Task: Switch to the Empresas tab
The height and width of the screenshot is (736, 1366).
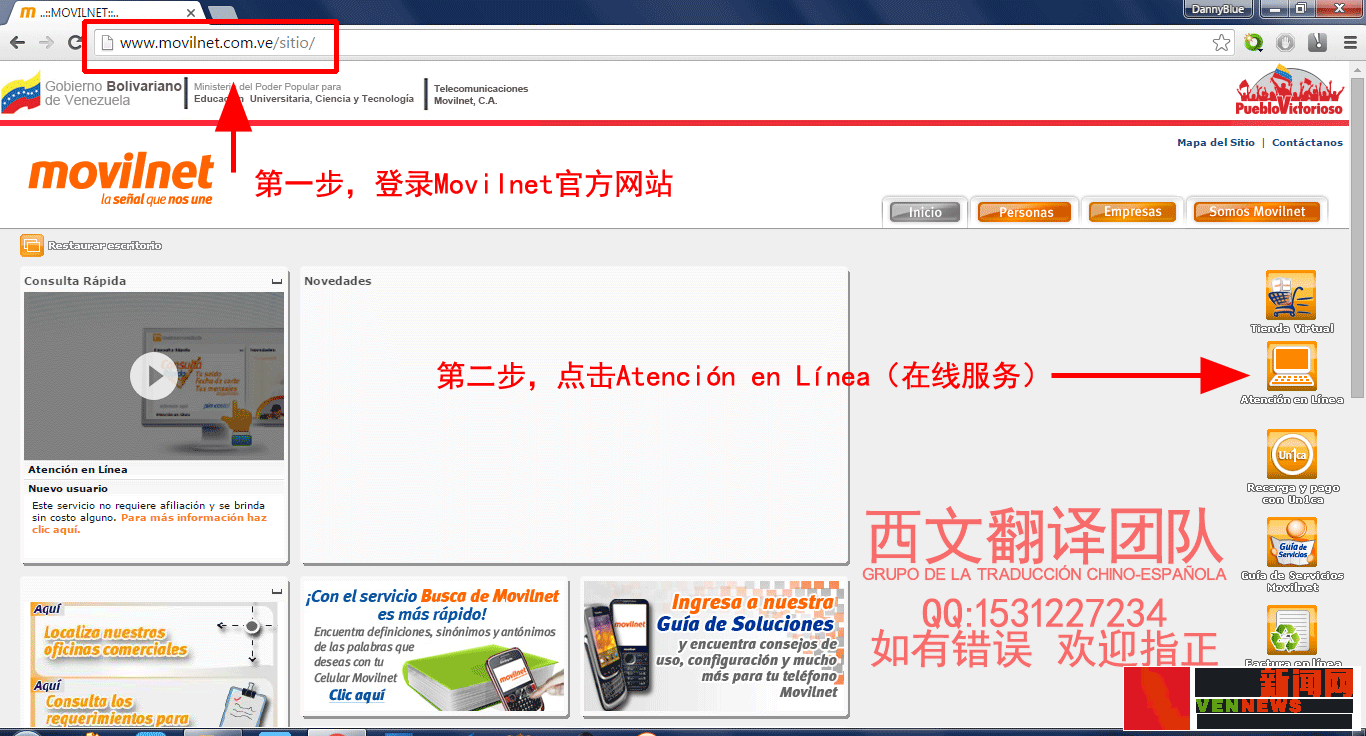Action: pyautogui.click(x=1132, y=212)
